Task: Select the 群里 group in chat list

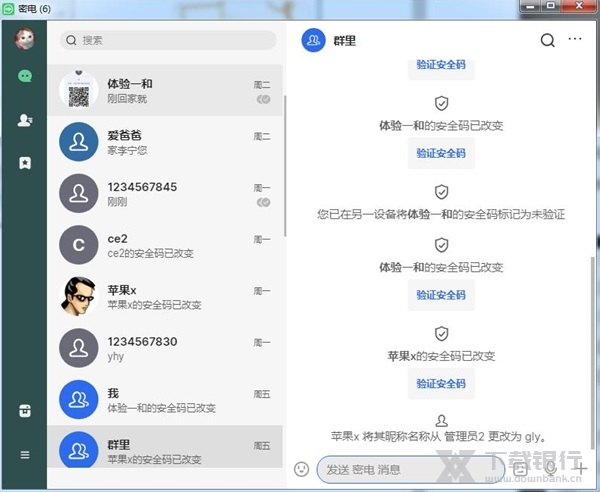Action: coord(165,447)
